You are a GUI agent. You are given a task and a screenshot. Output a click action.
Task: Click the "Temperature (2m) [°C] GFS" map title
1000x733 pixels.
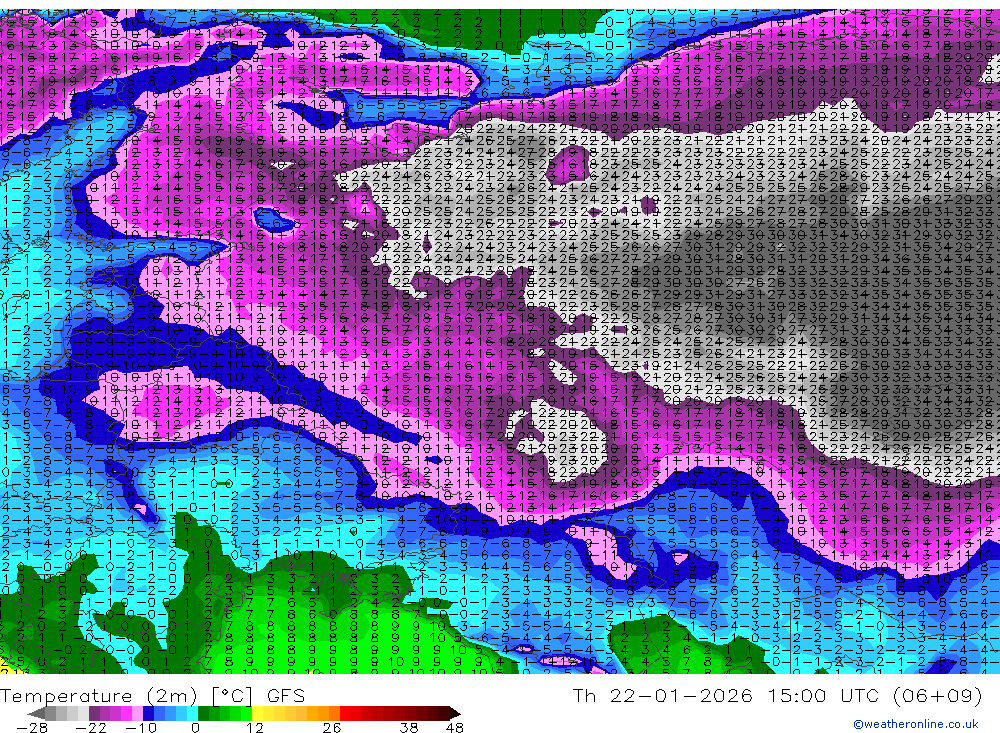tap(153, 695)
